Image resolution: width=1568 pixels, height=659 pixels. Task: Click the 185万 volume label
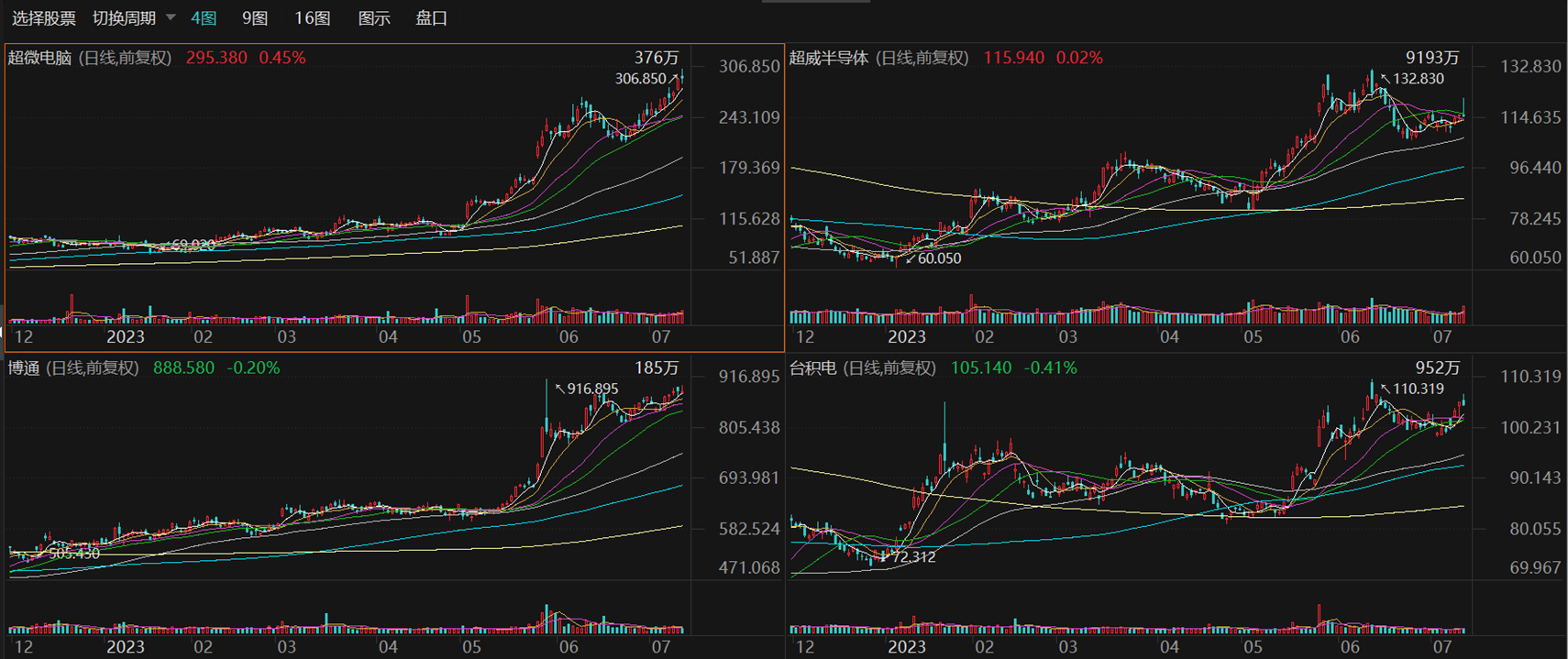coord(657,368)
